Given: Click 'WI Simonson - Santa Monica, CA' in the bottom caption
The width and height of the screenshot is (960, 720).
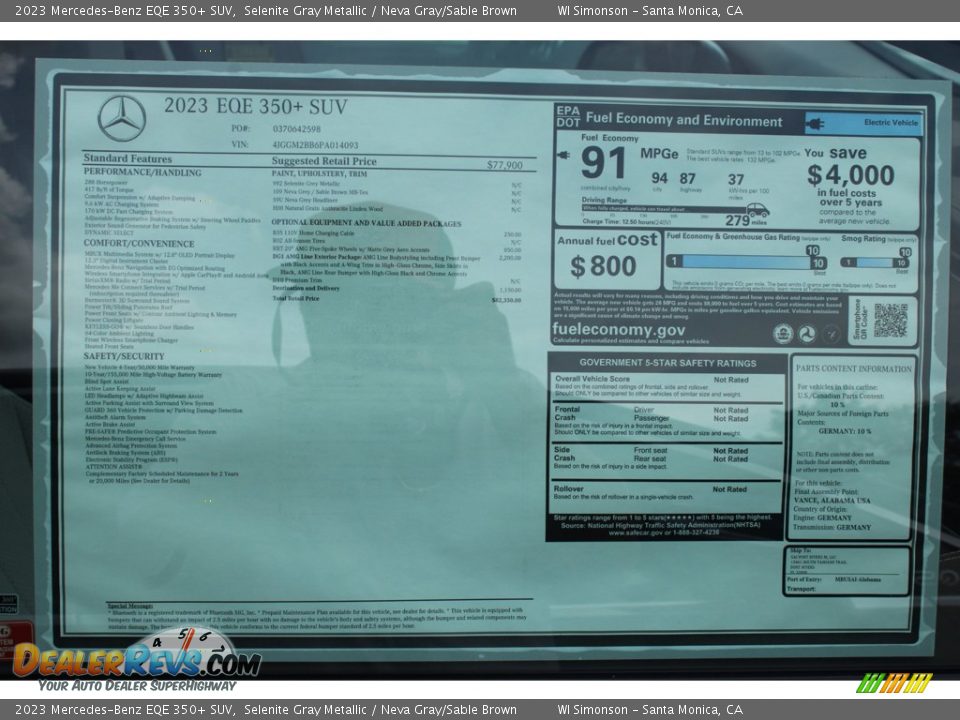Looking at the screenshot, I should pos(650,710).
